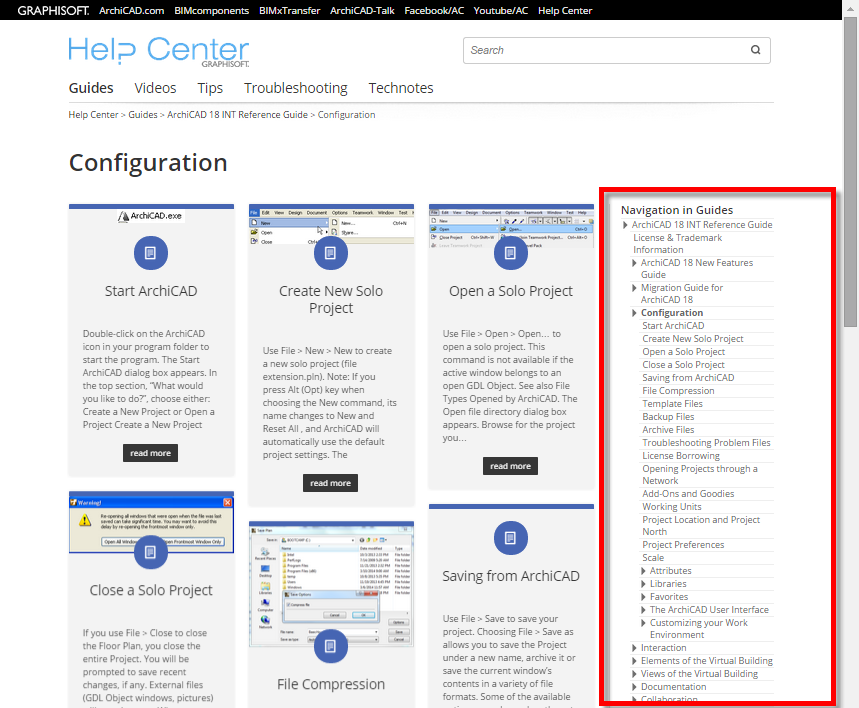This screenshot has width=859, height=708.
Task: Open the File Compression document icon
Action: tap(330, 646)
